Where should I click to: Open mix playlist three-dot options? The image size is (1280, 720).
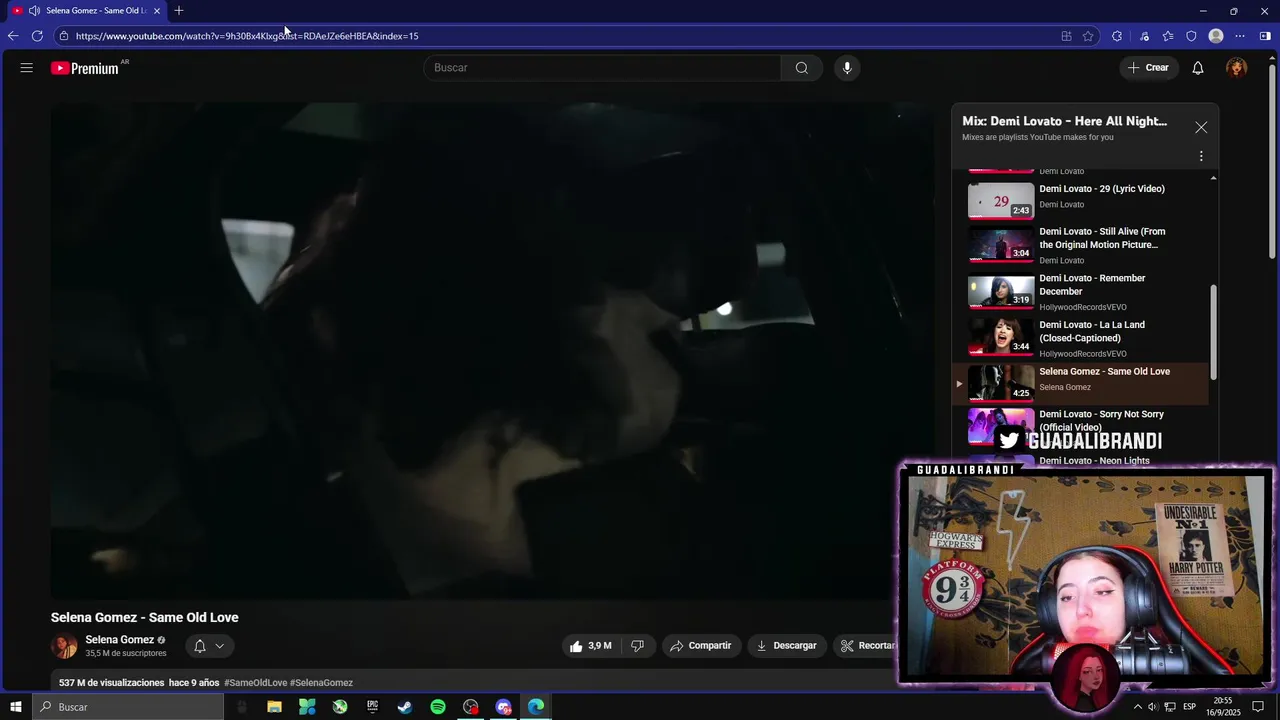coord(1201,157)
